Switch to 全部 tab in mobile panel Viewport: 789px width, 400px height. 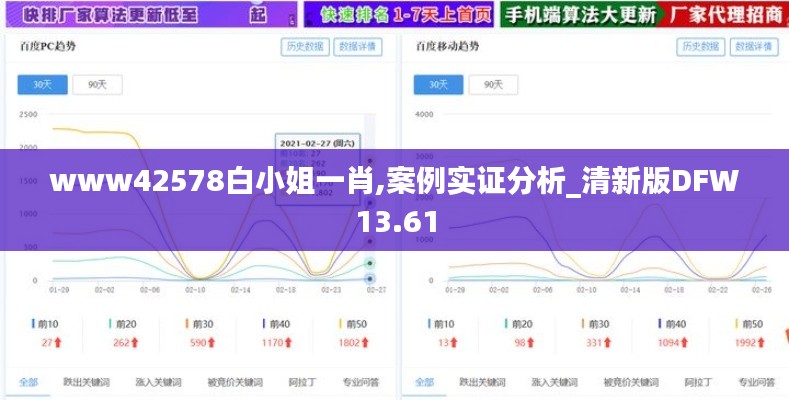[424, 382]
